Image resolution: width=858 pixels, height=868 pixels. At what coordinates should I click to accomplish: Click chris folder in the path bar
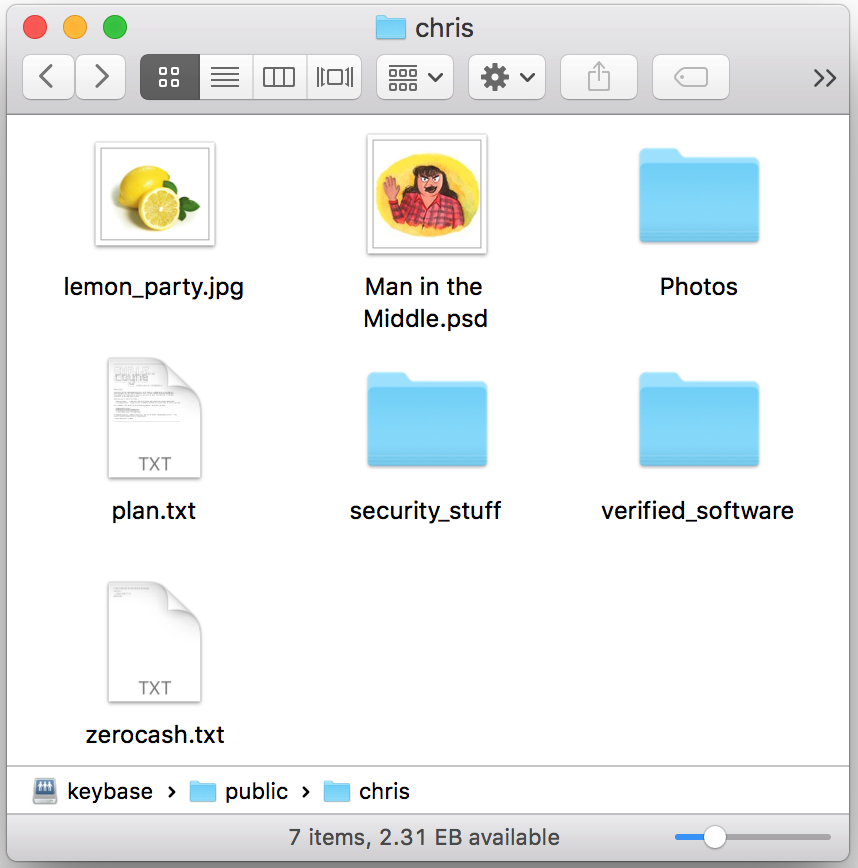366,791
